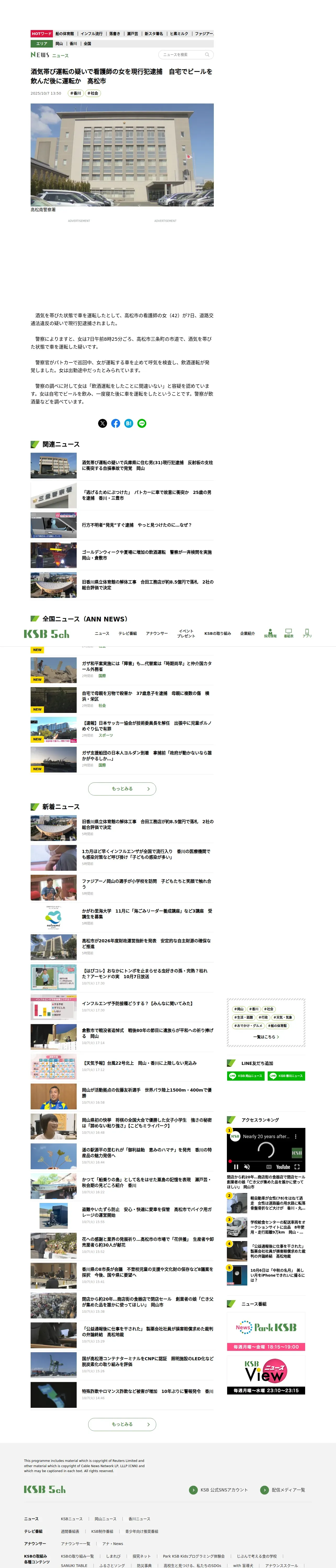Click the KSB 5ch logo in sticky header
This screenshot has width=336, height=1568.
[46, 634]
